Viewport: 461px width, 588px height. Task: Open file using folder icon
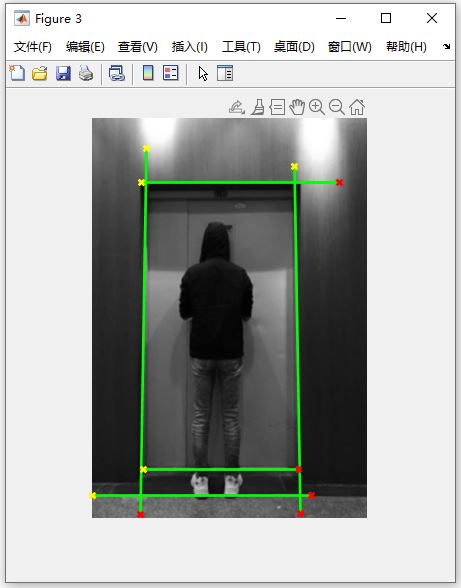[40, 73]
